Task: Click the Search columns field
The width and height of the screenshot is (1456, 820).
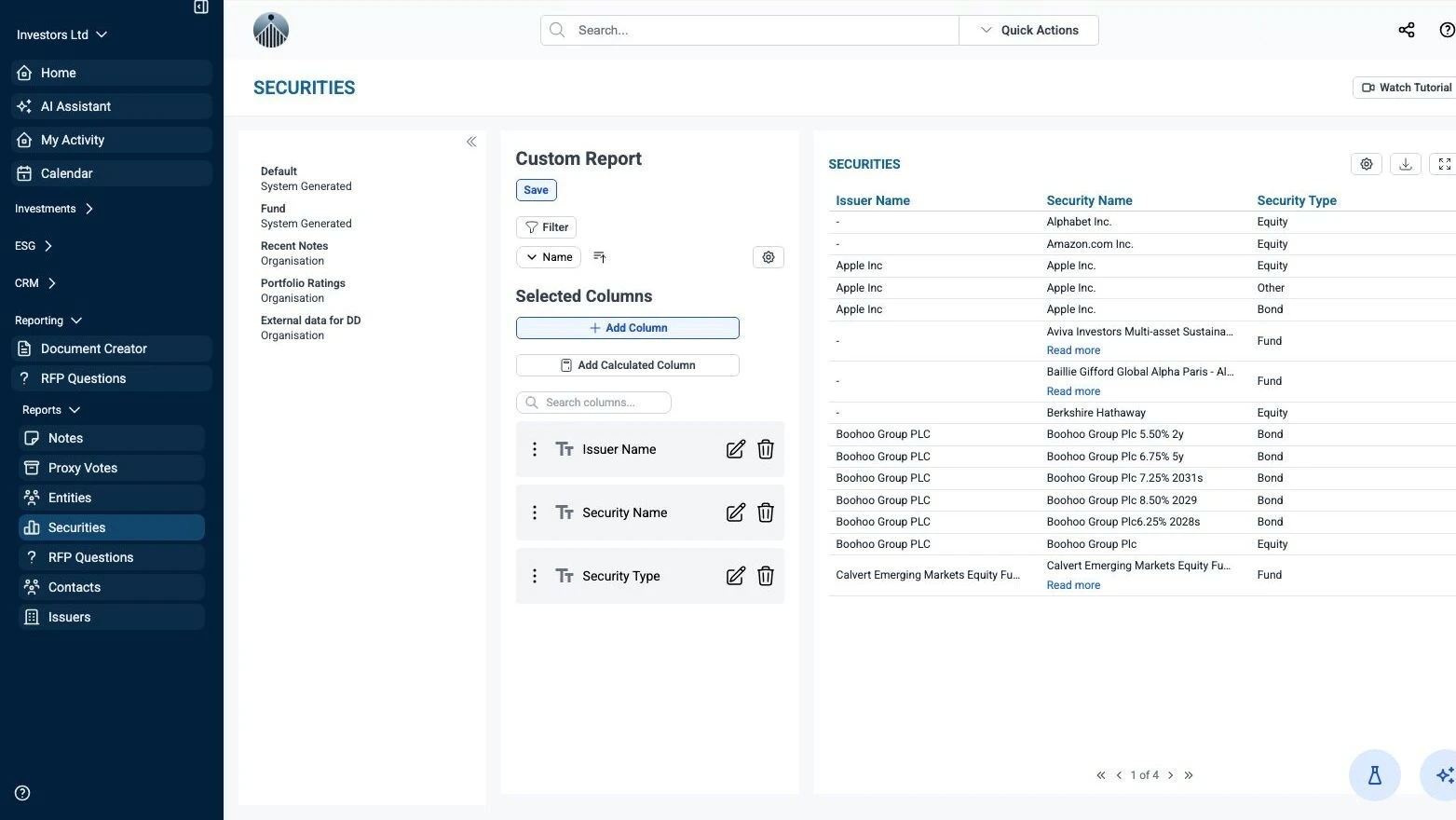Action: coord(593,403)
